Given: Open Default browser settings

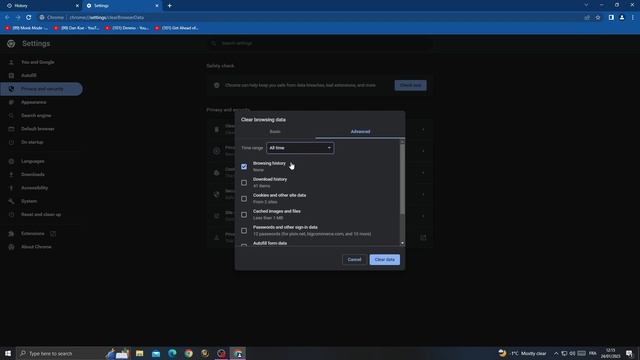Looking at the screenshot, I should coord(38,129).
